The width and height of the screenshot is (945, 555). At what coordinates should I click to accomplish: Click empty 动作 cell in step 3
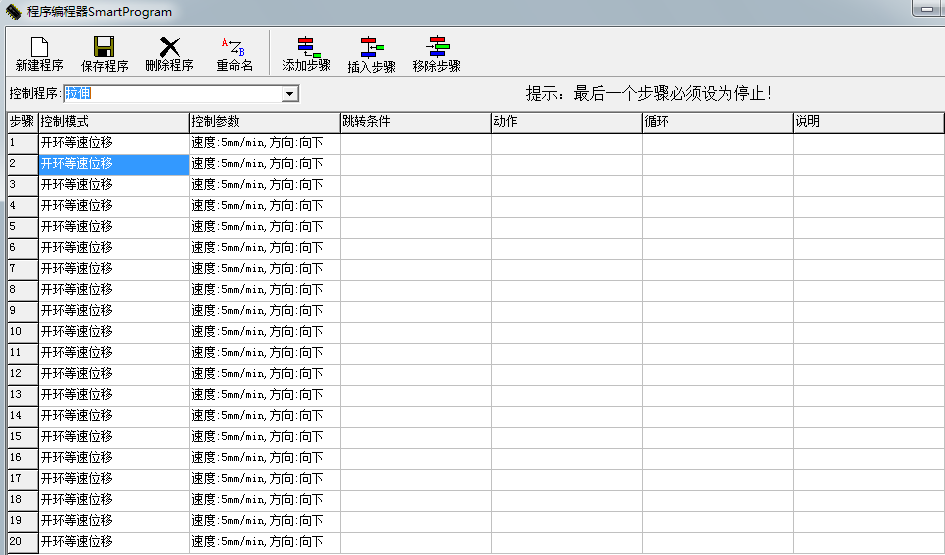coord(566,185)
